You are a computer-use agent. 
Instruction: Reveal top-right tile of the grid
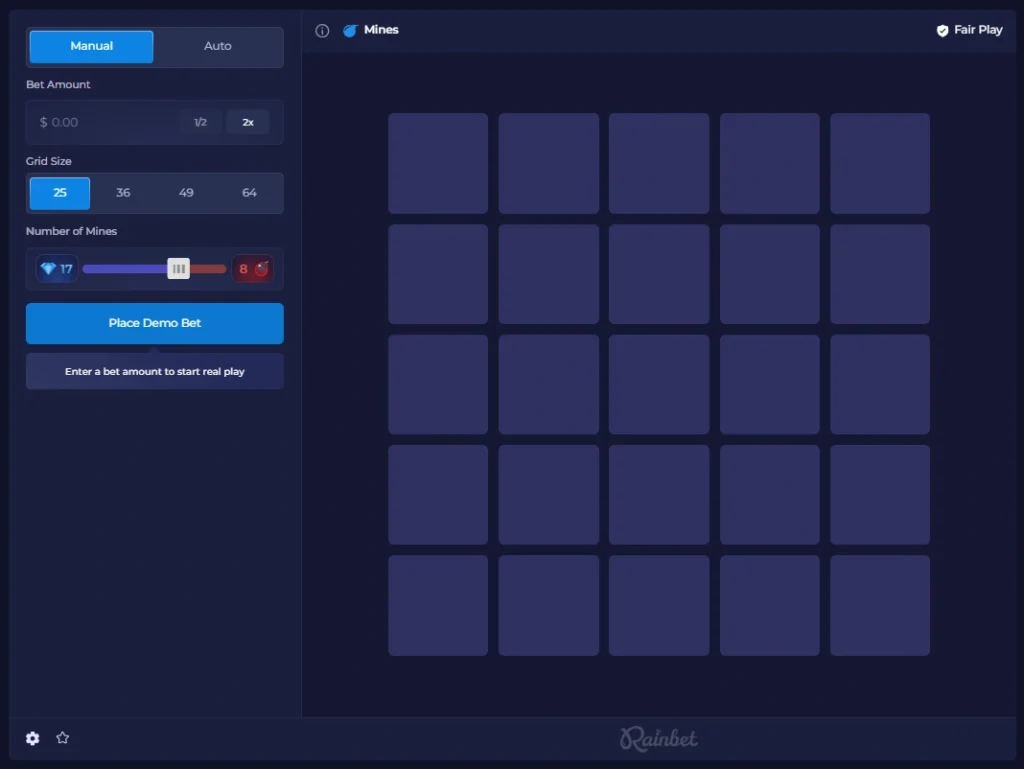pyautogui.click(x=880, y=163)
